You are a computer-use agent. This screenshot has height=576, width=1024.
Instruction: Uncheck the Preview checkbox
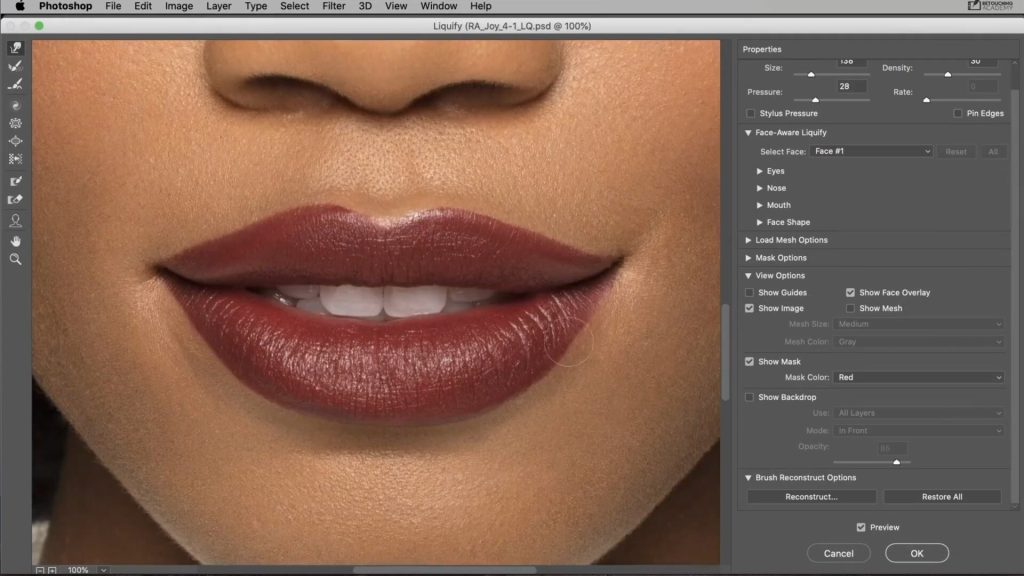click(x=861, y=527)
